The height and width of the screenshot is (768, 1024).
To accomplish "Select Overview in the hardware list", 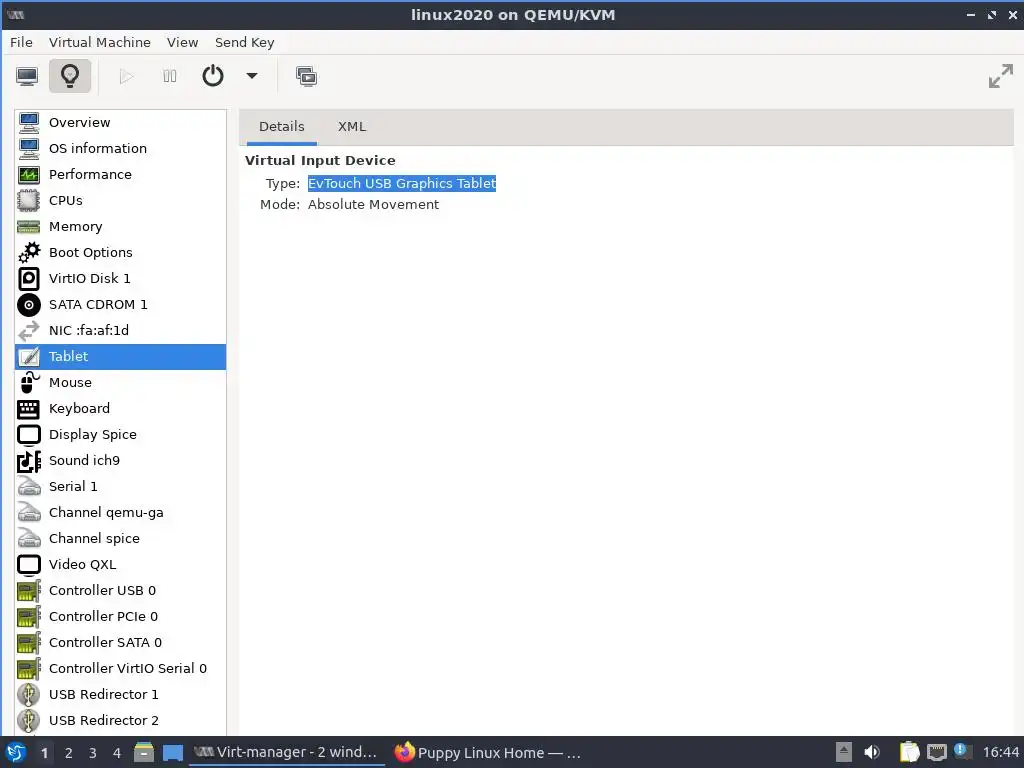I will tap(121, 122).
